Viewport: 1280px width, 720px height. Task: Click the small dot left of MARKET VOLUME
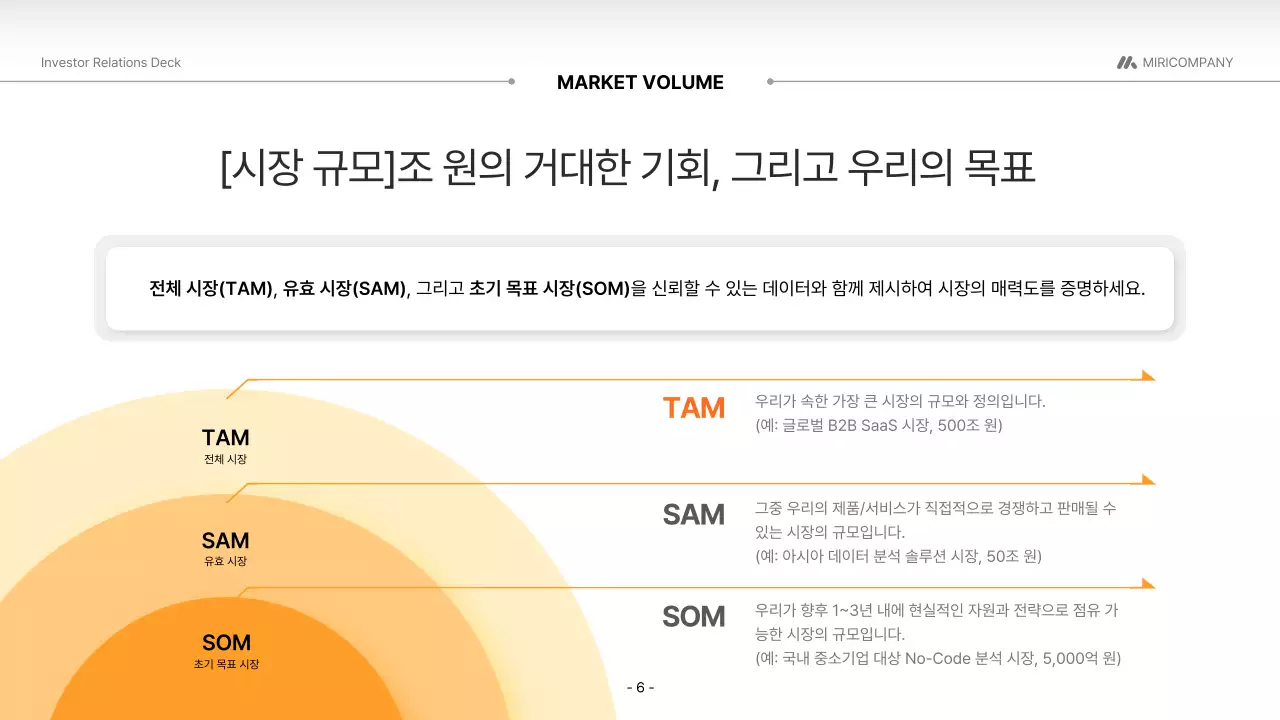(x=511, y=81)
